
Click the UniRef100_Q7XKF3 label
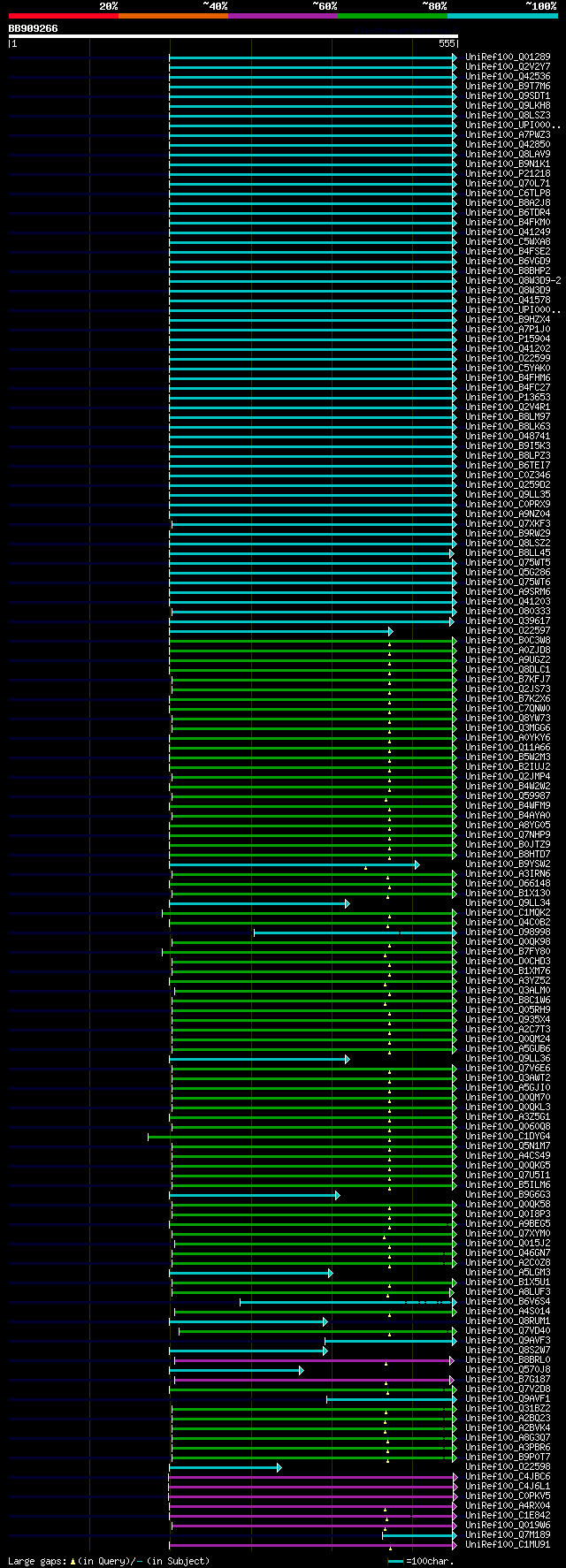pyautogui.click(x=508, y=523)
